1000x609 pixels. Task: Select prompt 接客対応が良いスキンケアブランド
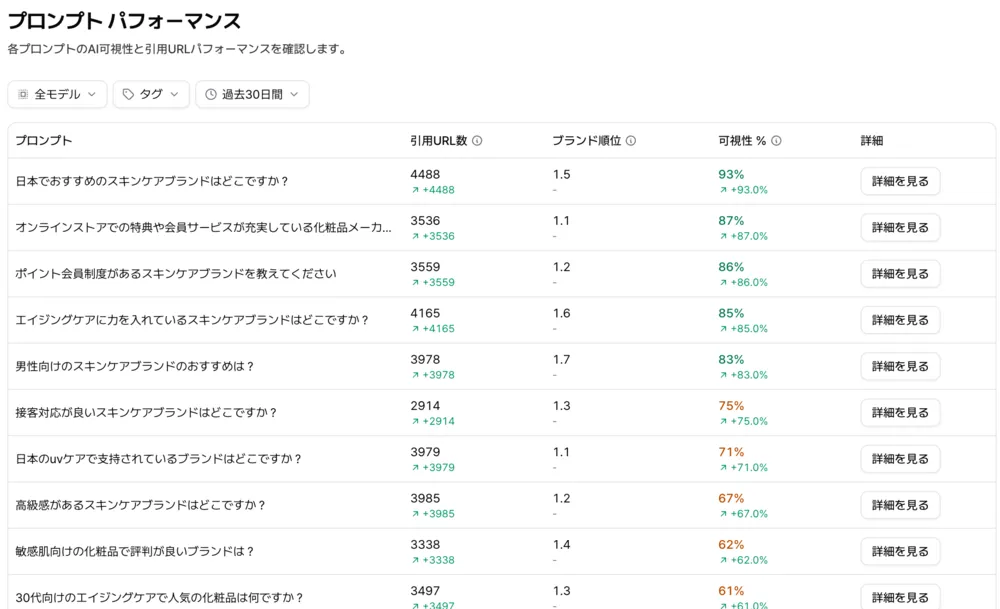click(x=146, y=413)
